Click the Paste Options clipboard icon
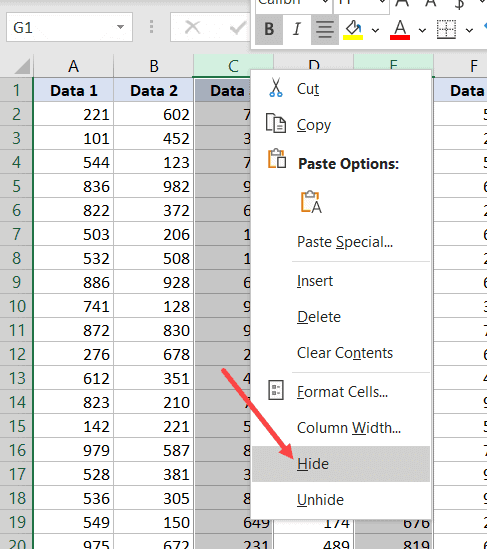This screenshot has height=549, width=487. 277,159
